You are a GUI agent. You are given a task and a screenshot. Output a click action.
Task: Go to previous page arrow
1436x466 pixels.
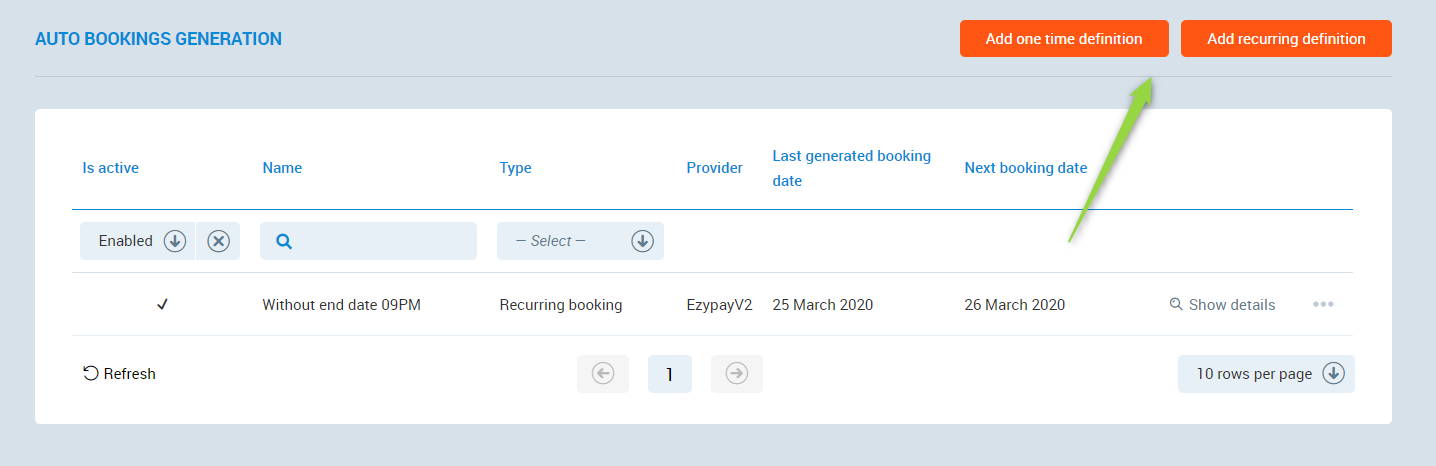603,374
